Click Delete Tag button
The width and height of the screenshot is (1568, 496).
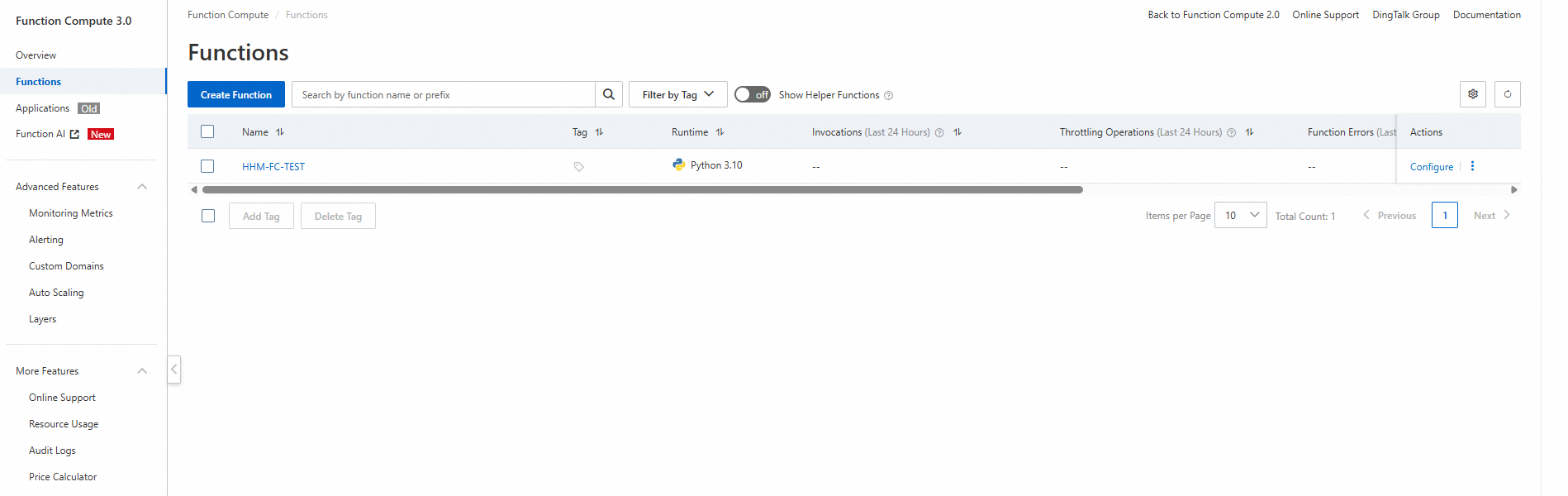pos(338,216)
